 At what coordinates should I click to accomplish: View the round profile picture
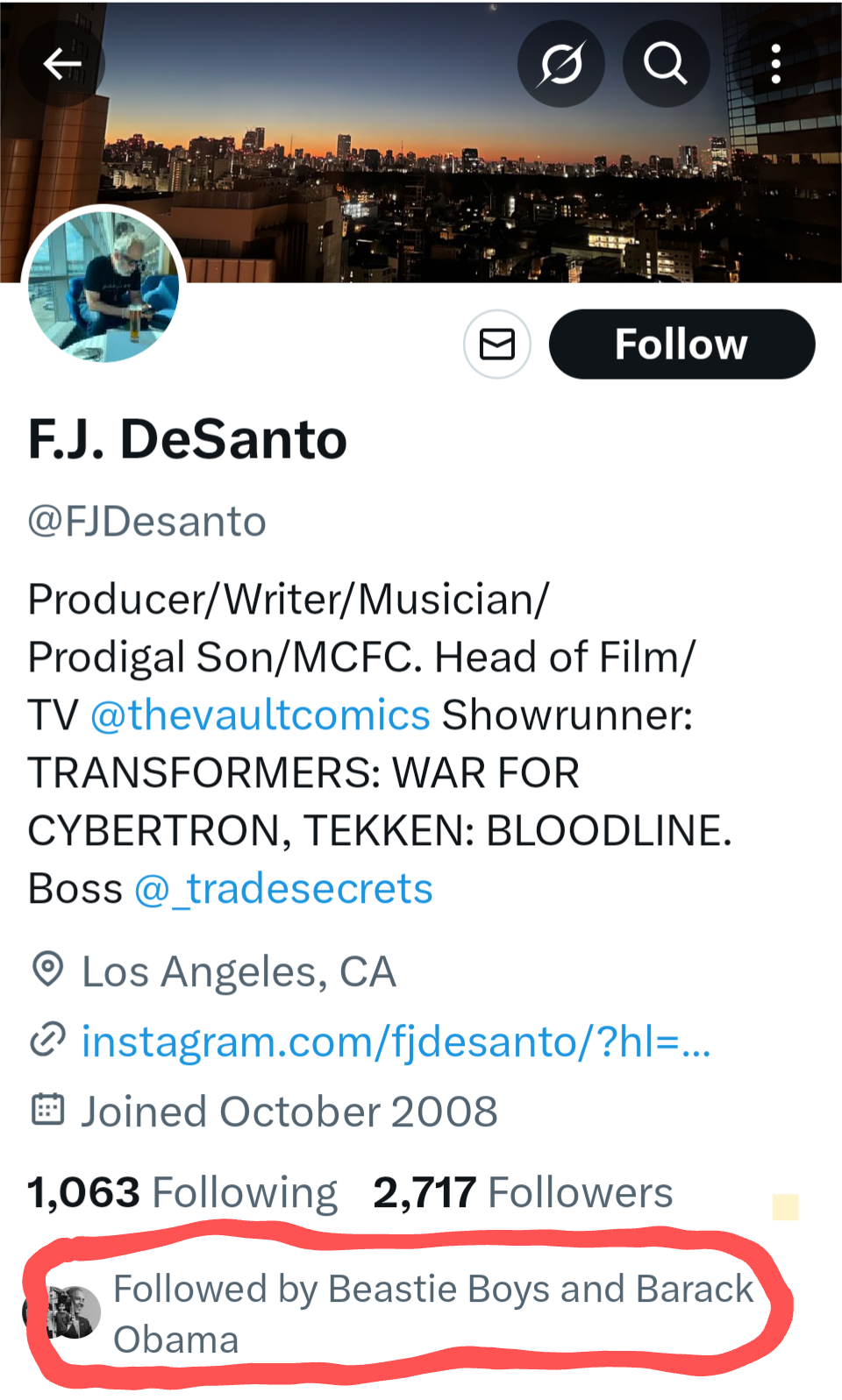tap(103, 287)
